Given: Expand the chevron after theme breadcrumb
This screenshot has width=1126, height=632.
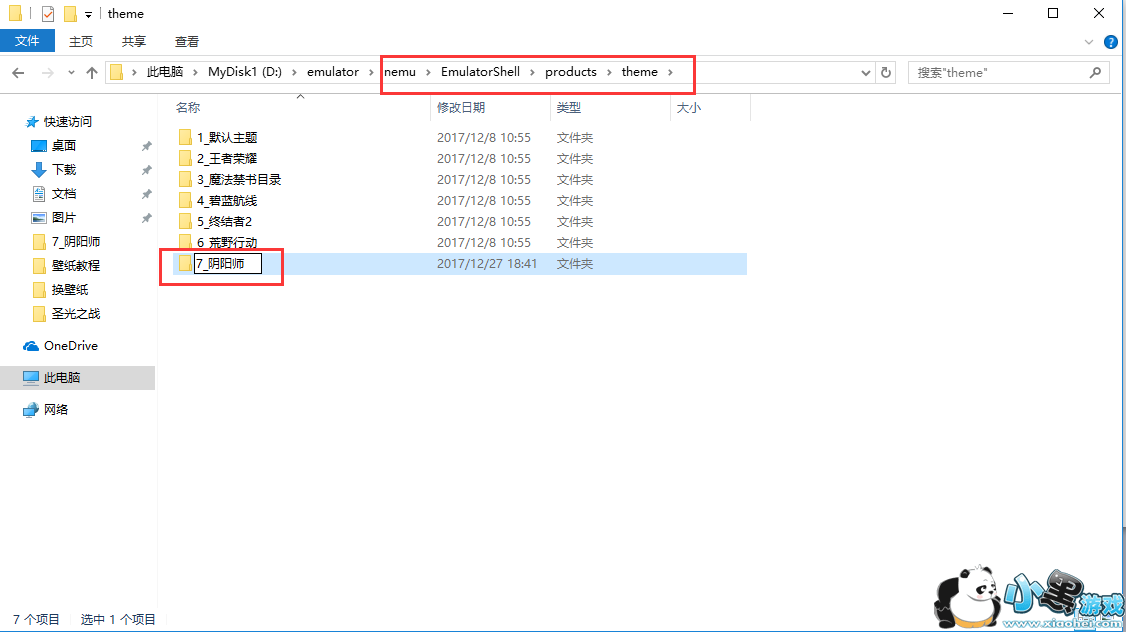Looking at the screenshot, I should tap(670, 73).
